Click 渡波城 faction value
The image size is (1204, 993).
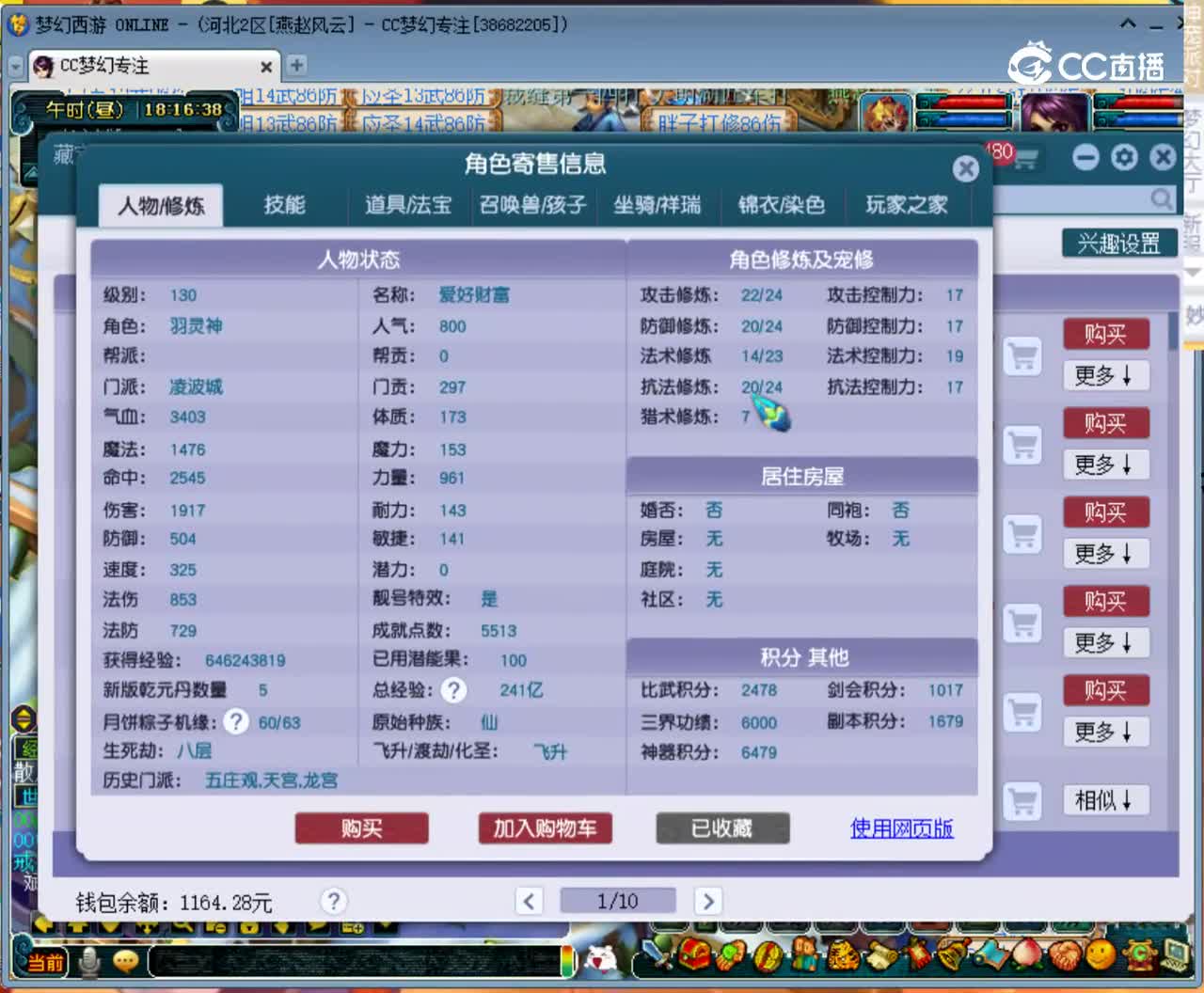(196, 386)
